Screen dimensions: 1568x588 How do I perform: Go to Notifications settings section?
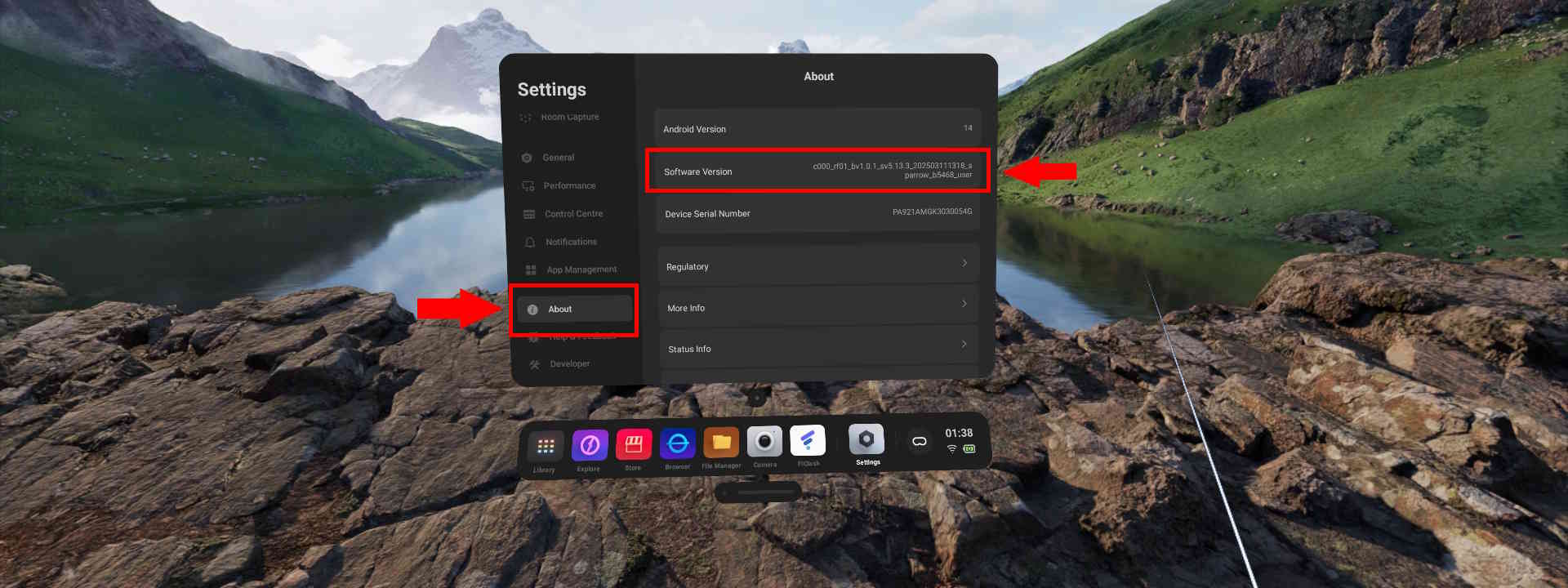(571, 242)
